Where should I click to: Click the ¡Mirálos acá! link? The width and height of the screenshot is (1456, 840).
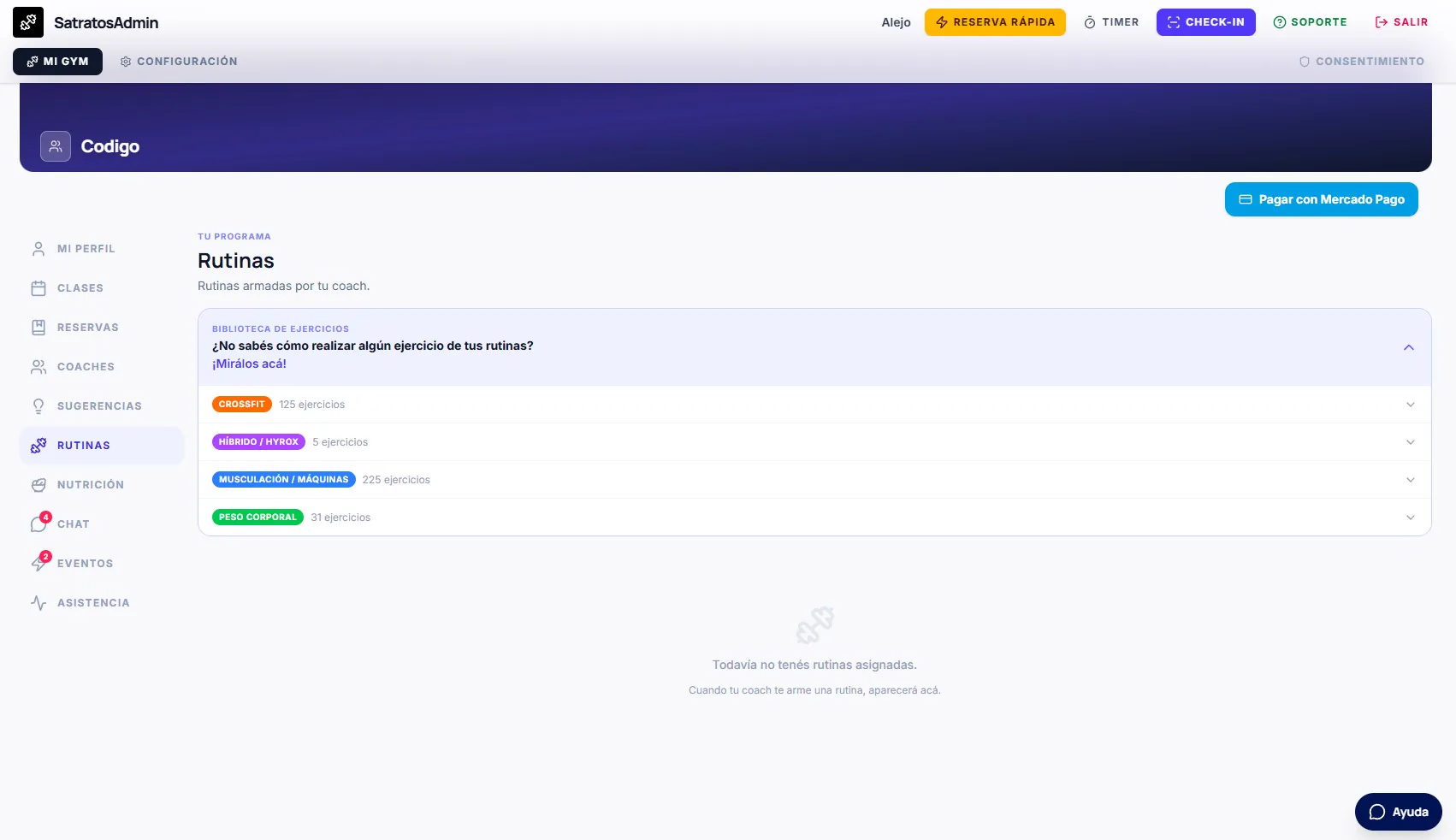click(249, 364)
